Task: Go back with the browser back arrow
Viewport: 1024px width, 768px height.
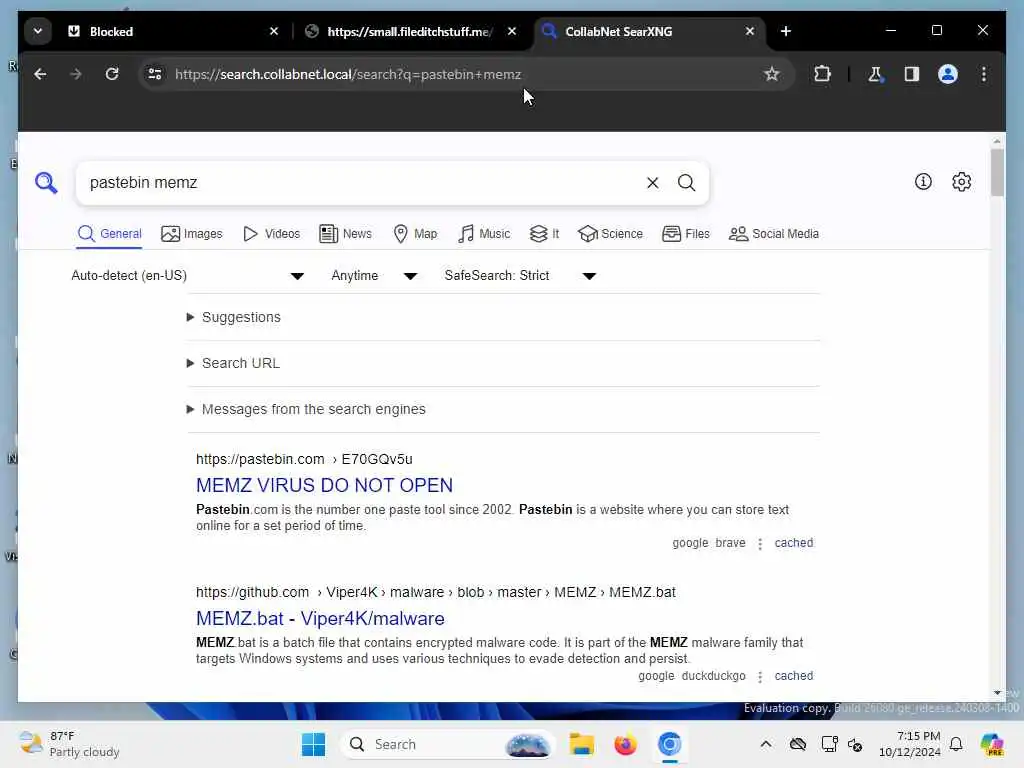Action: [x=40, y=74]
